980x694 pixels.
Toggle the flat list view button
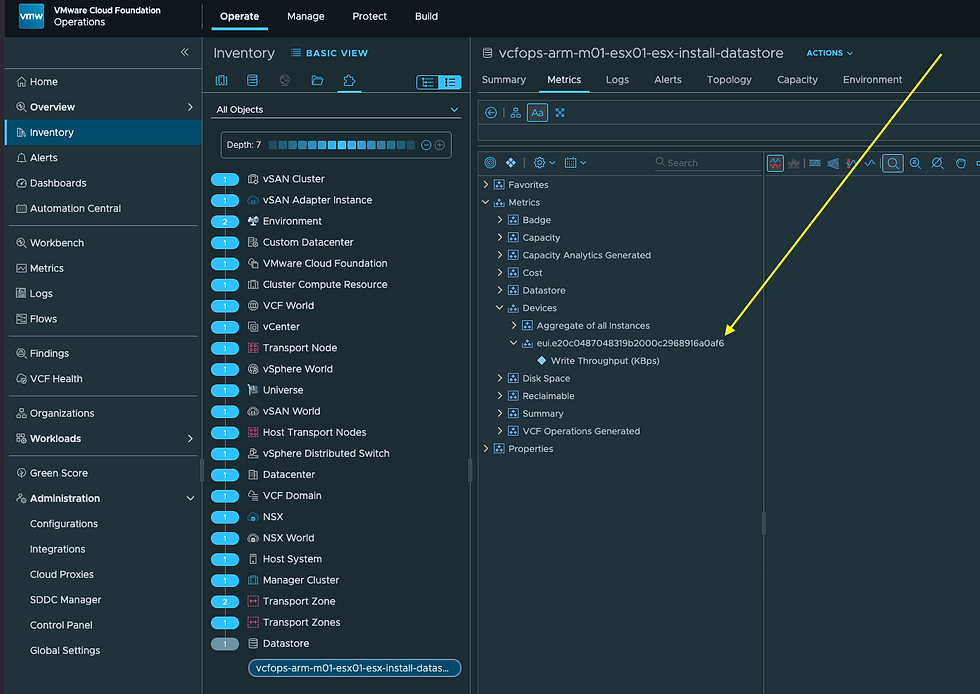pyautogui.click(x=450, y=82)
